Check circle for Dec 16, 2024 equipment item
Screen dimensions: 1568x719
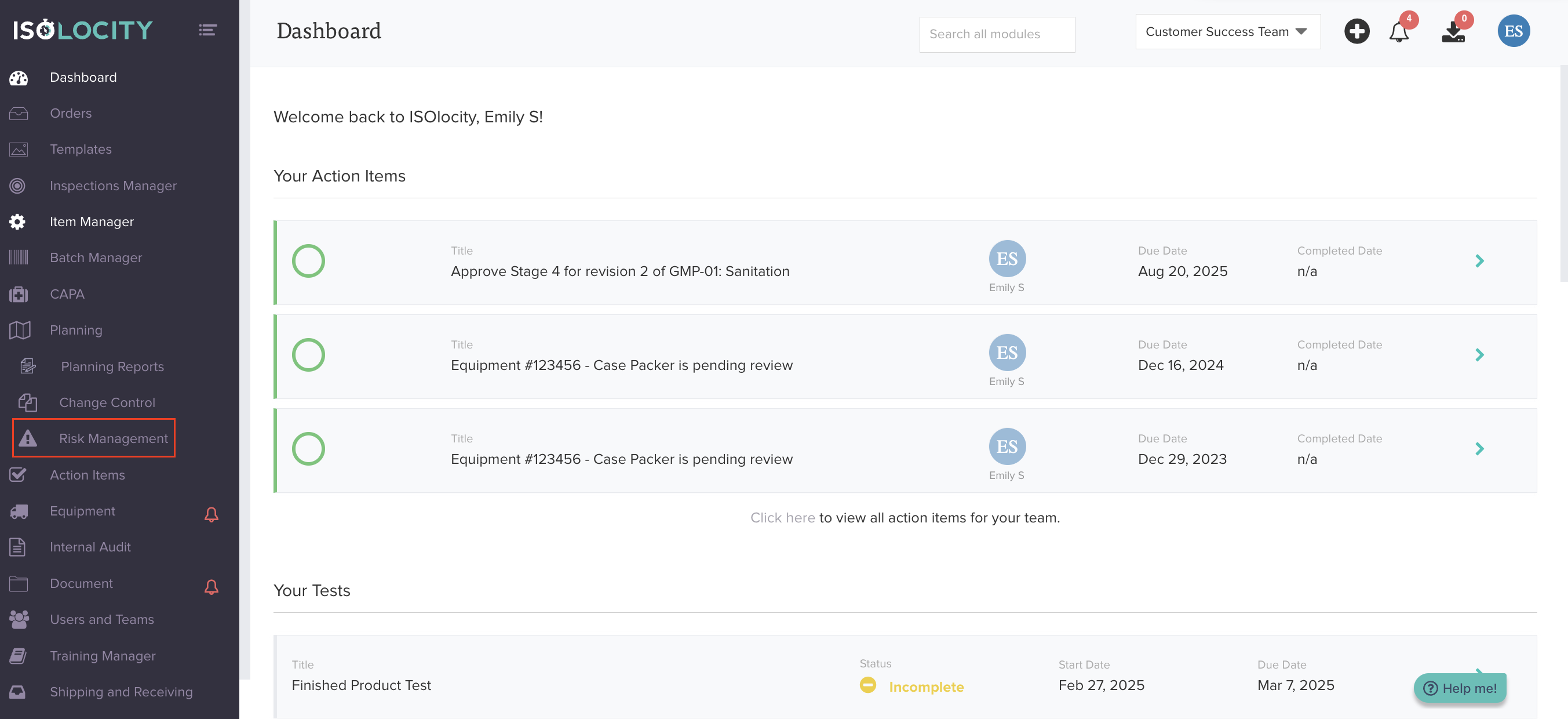tap(308, 355)
